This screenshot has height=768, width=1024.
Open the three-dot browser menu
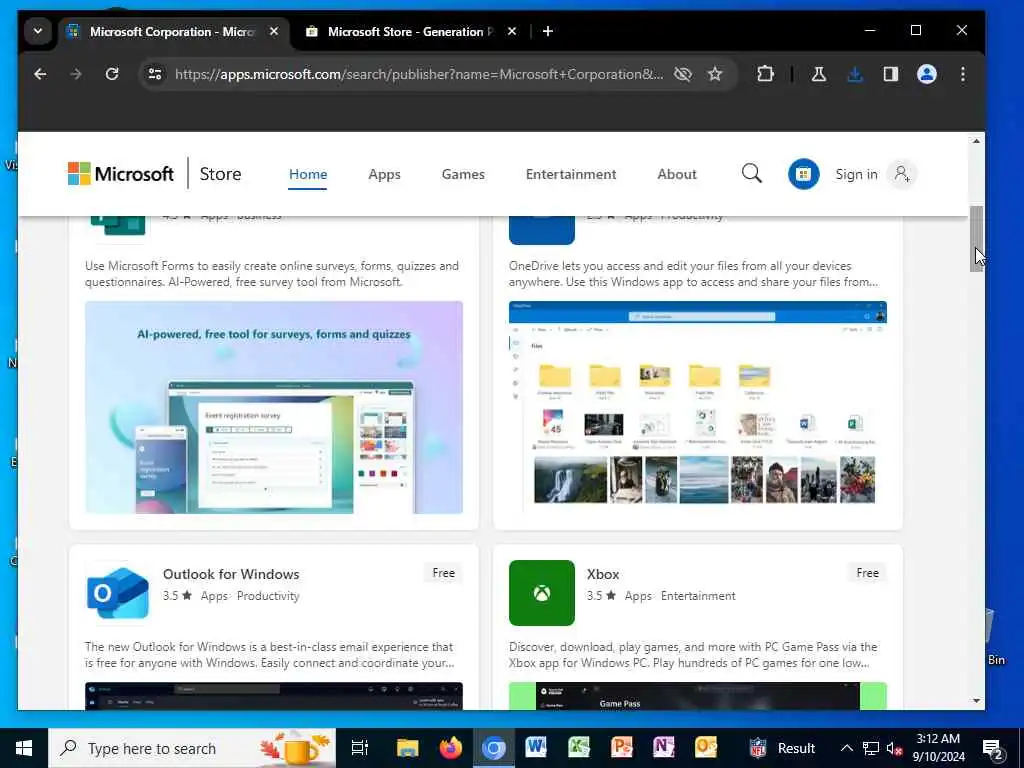click(x=963, y=74)
